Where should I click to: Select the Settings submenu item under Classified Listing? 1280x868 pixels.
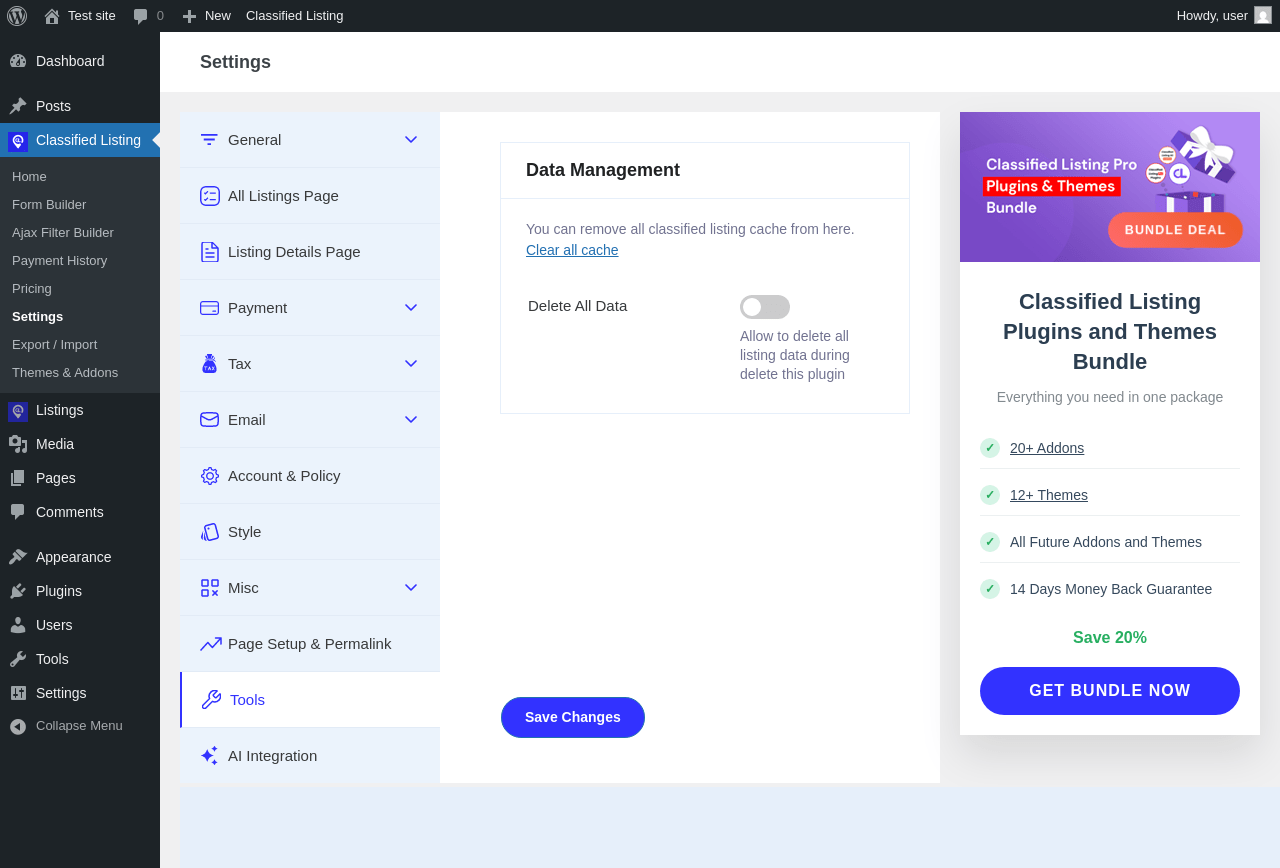80,317
